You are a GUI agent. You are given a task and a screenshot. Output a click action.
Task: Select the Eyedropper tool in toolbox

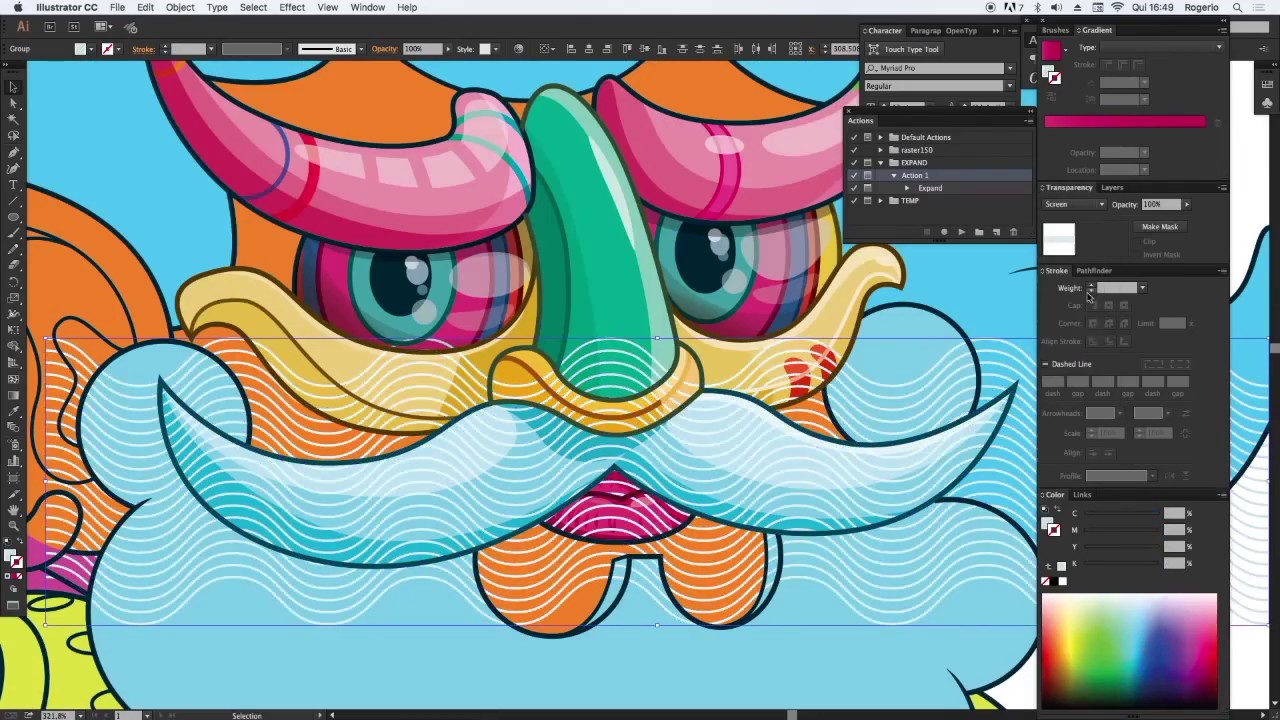pyautogui.click(x=14, y=412)
